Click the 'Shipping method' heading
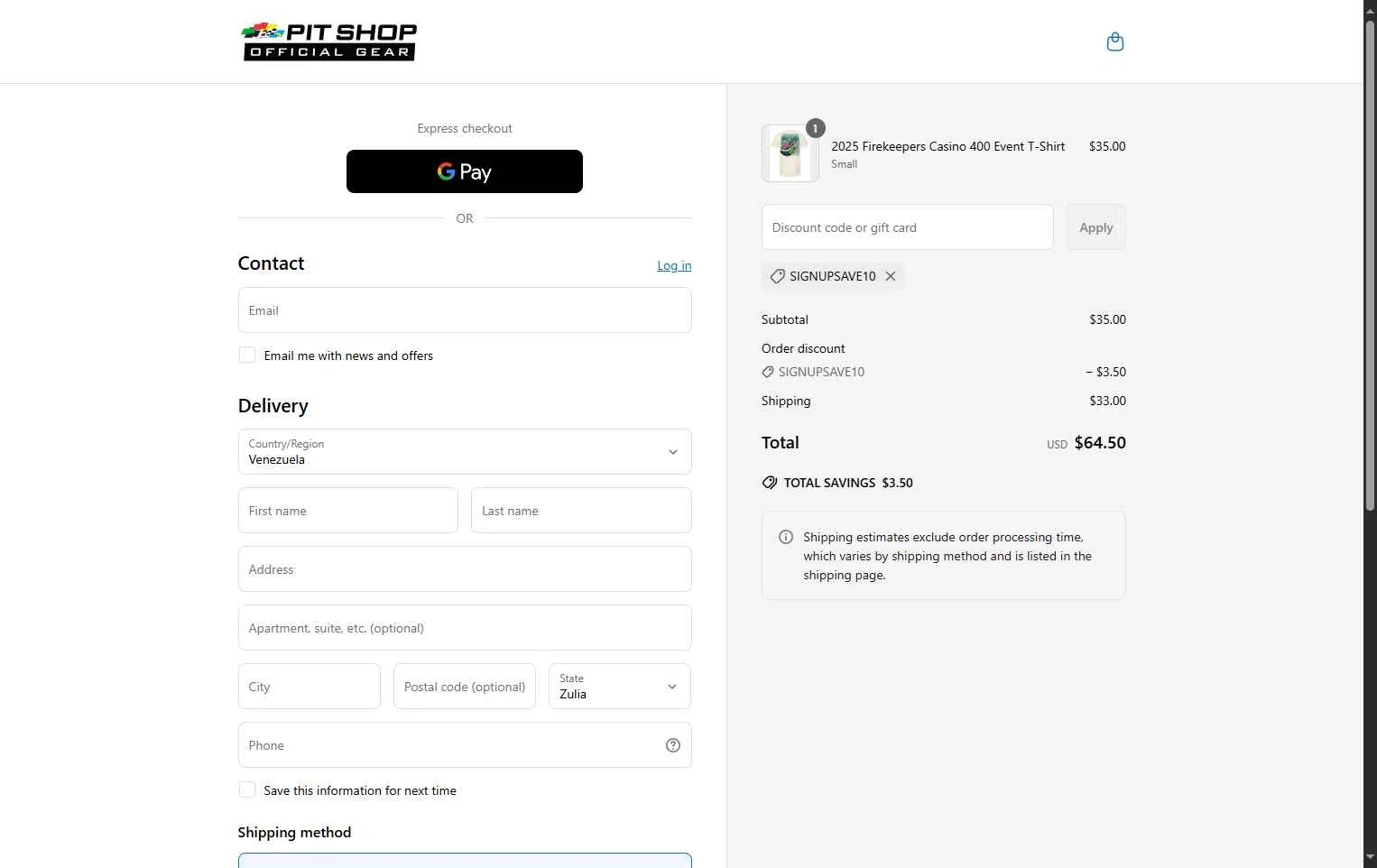 [294, 832]
